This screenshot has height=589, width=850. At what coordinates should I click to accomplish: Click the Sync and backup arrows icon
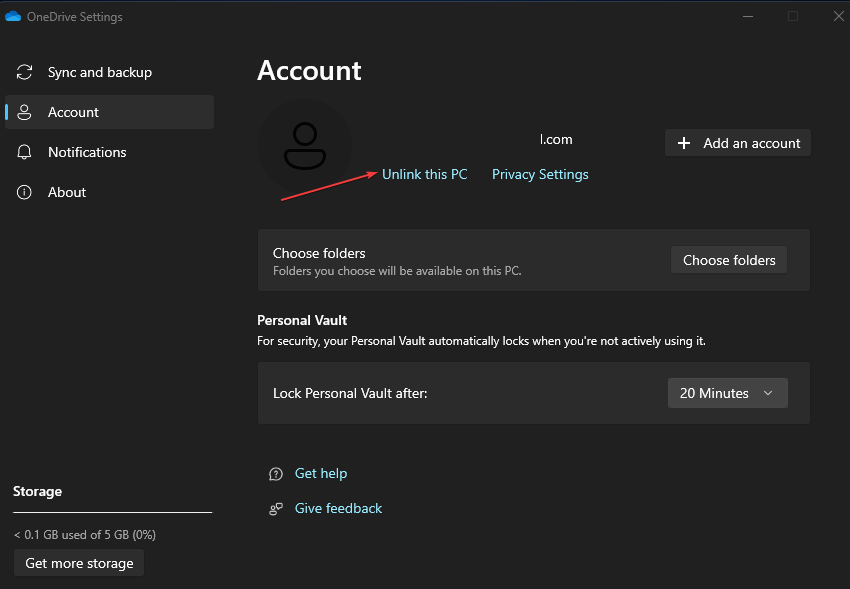(x=24, y=72)
